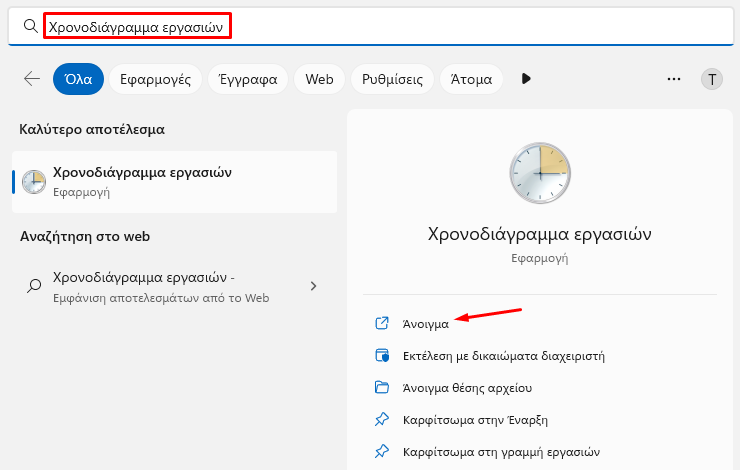Click the large Task Scheduler clock icon
740x470 pixels.
540,173
